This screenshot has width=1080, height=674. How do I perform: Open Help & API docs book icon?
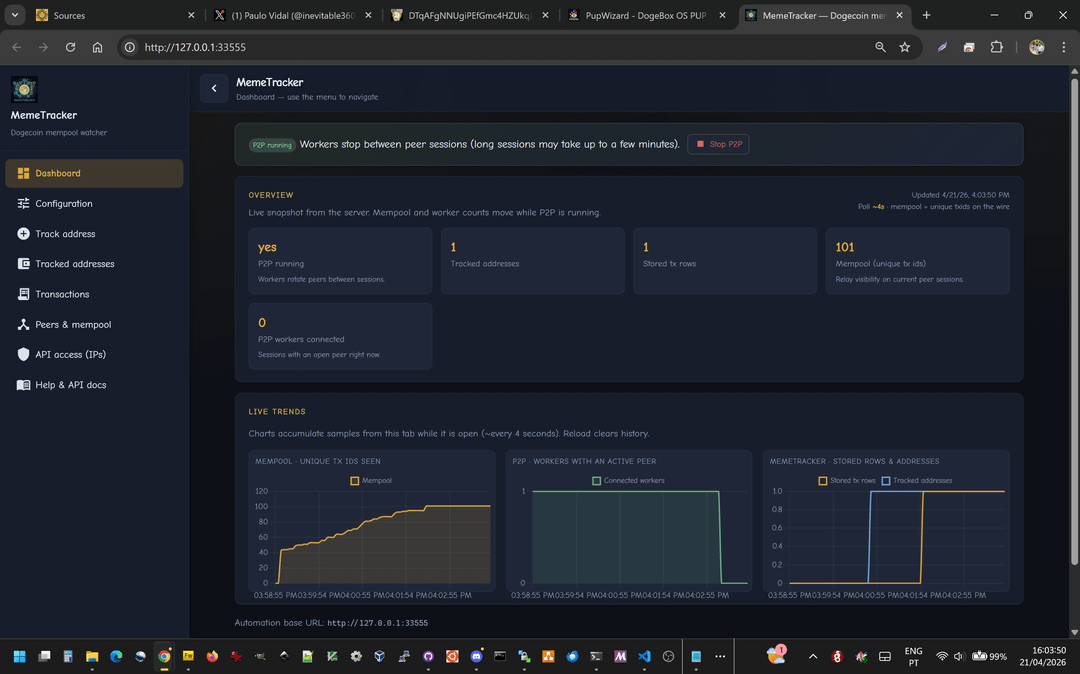[24, 385]
